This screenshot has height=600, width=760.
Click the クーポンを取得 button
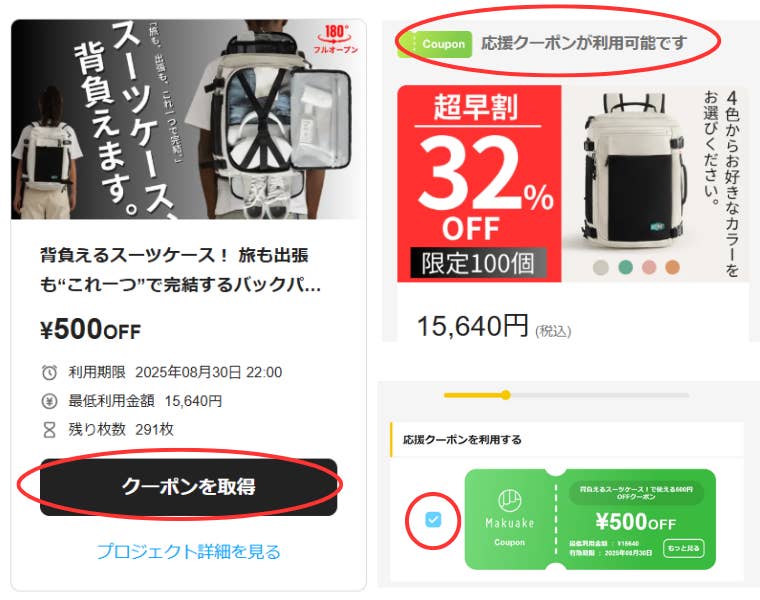pyautogui.click(x=189, y=487)
